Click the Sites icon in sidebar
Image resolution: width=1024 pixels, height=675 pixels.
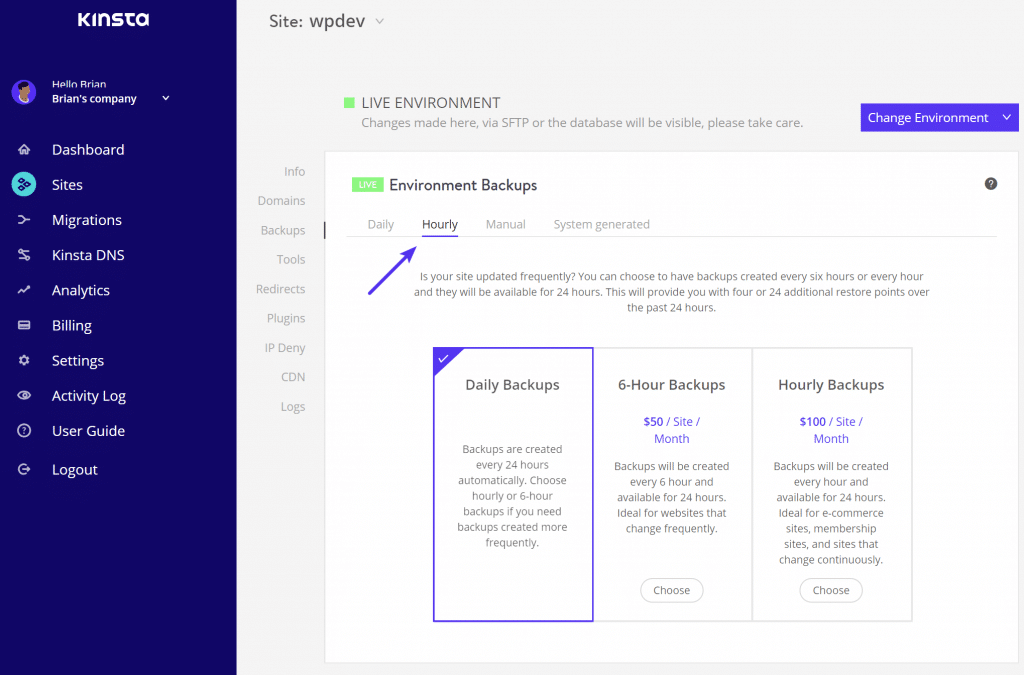(24, 185)
